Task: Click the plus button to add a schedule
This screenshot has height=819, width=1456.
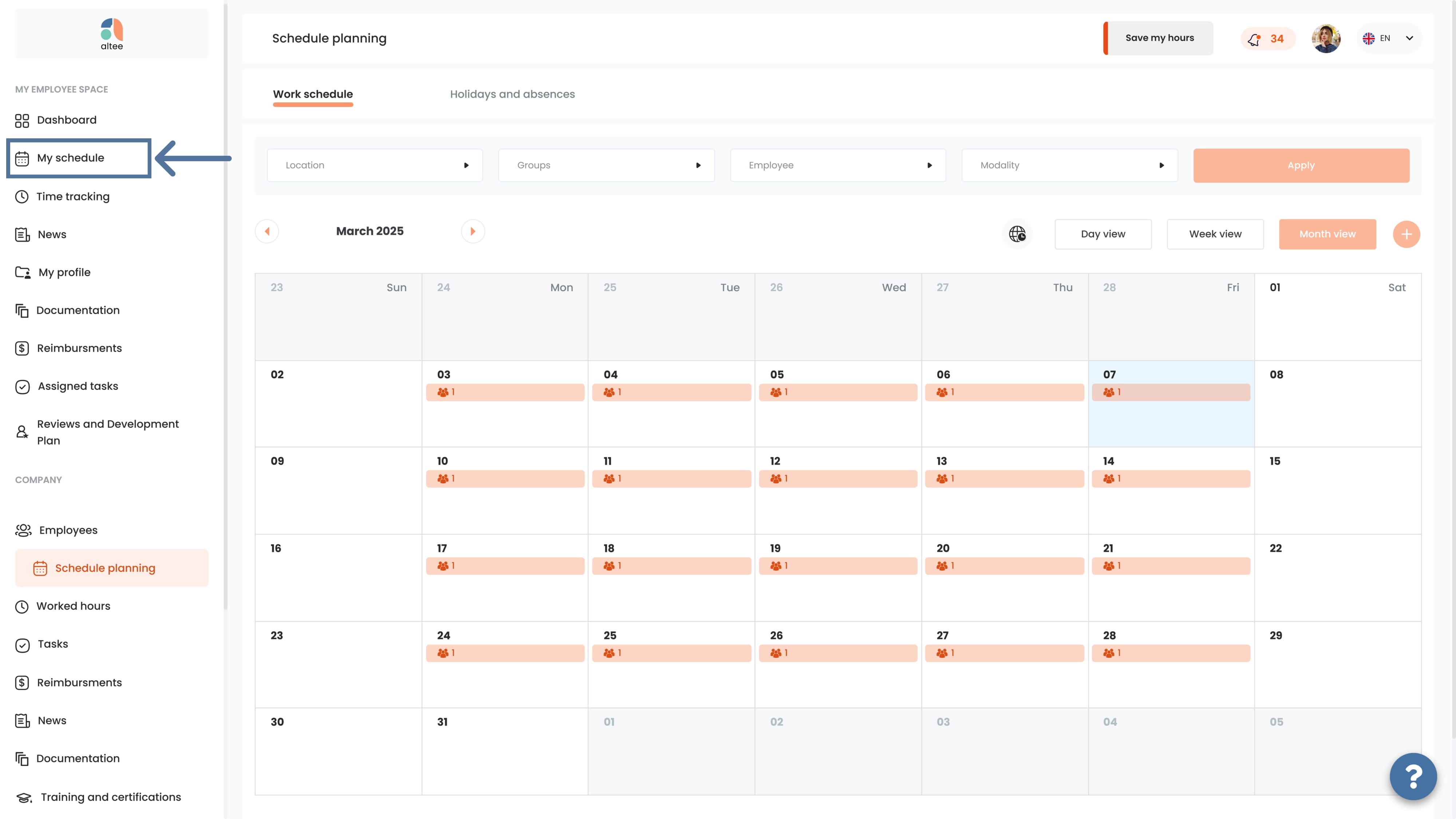Action: point(1406,234)
